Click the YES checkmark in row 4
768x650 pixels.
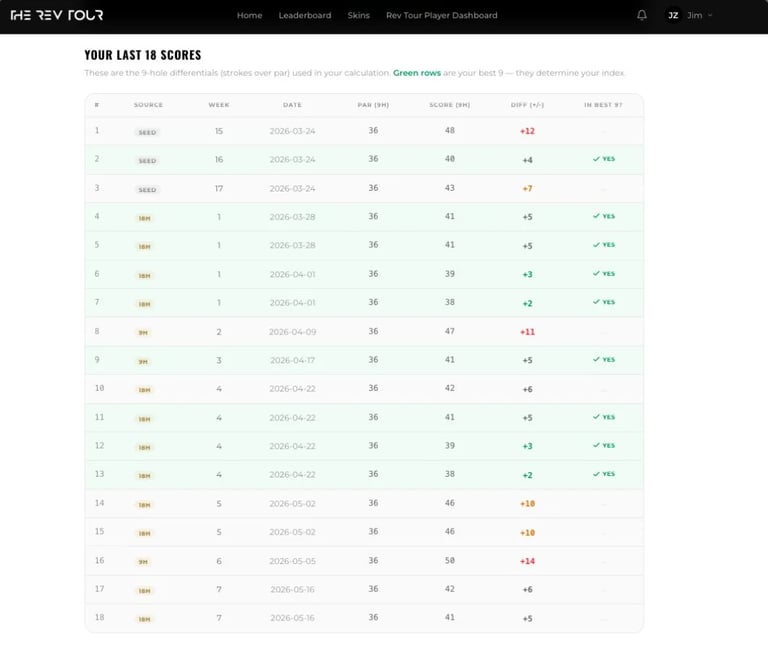[x=603, y=216]
